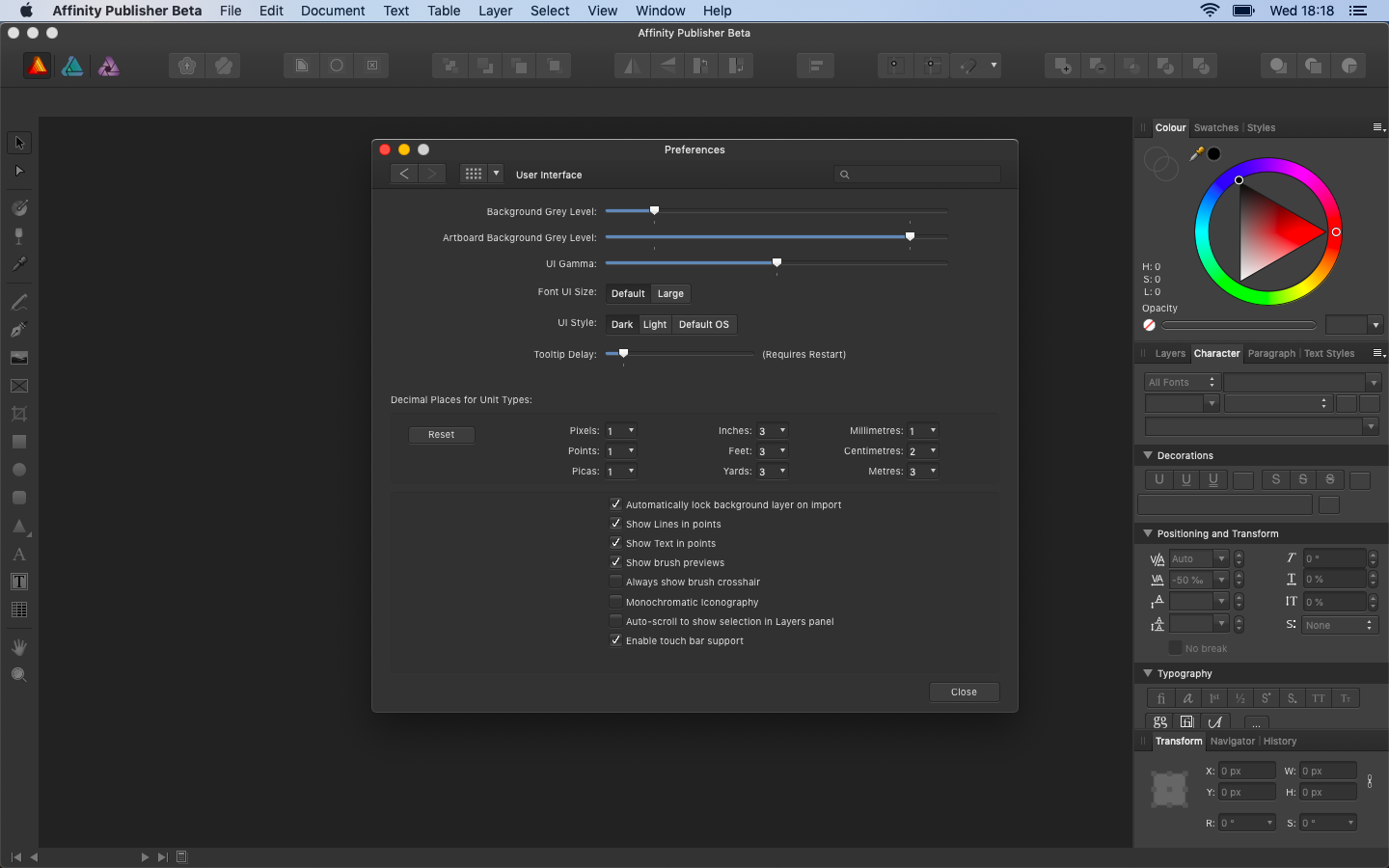Toggle Show brush previews checkbox
1389x868 pixels.
(615, 562)
